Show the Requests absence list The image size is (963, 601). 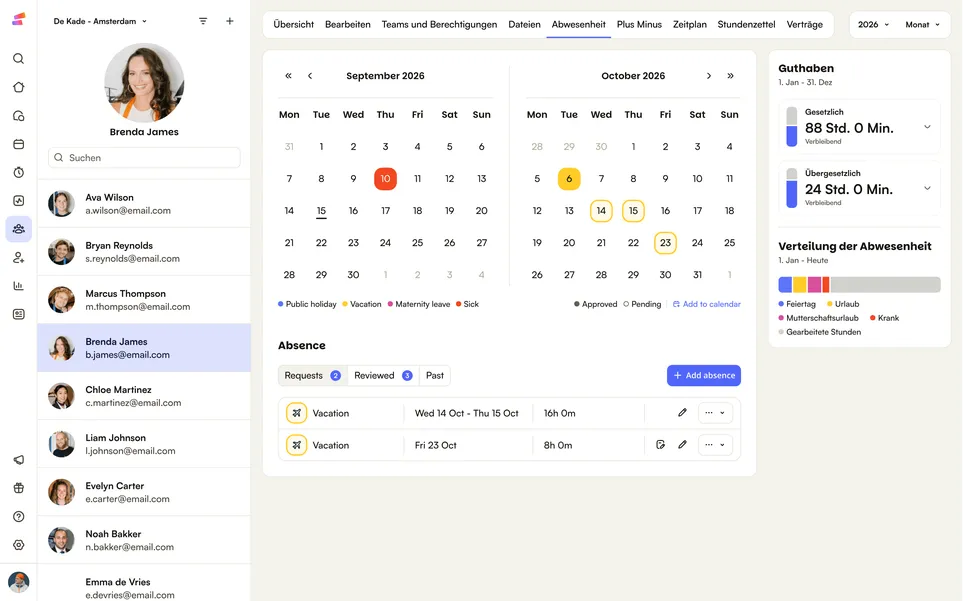313,375
